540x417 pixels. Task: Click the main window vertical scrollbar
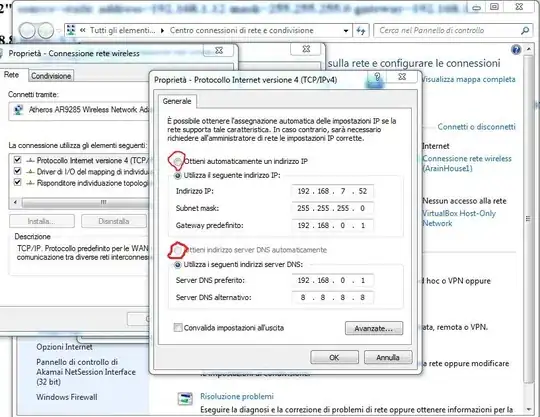(x=528, y=218)
